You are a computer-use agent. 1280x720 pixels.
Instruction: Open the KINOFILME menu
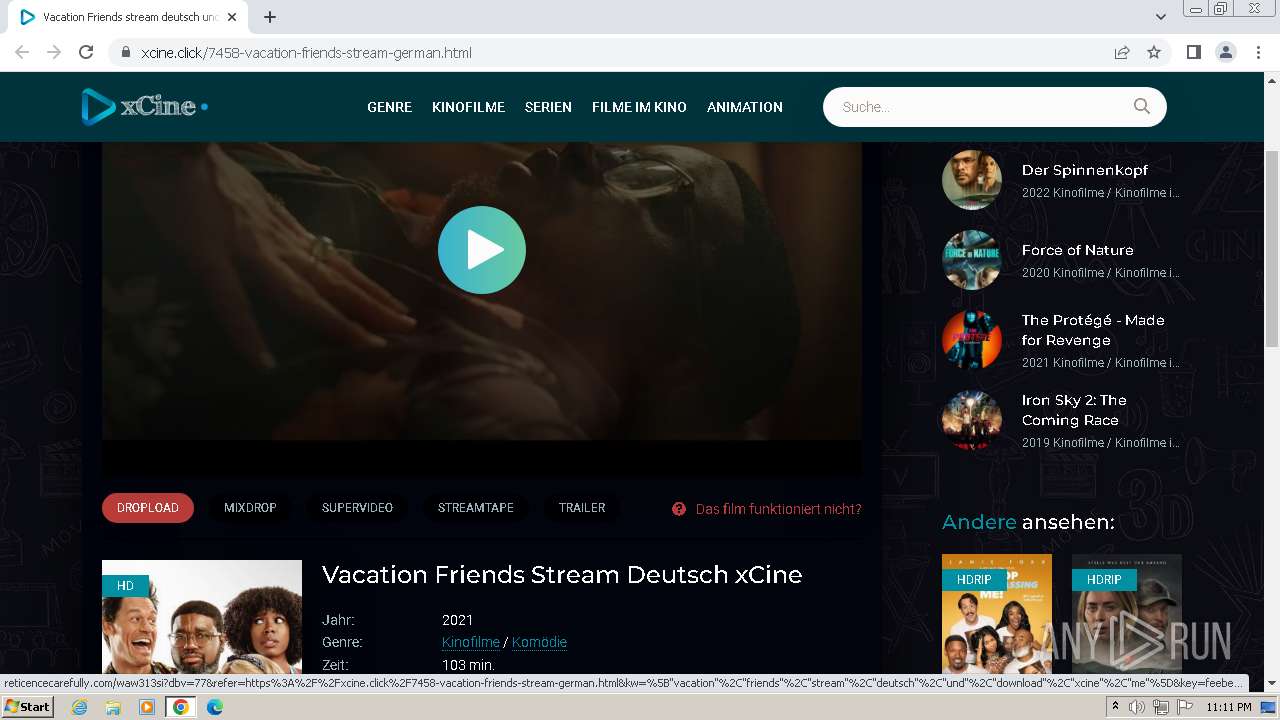468,107
